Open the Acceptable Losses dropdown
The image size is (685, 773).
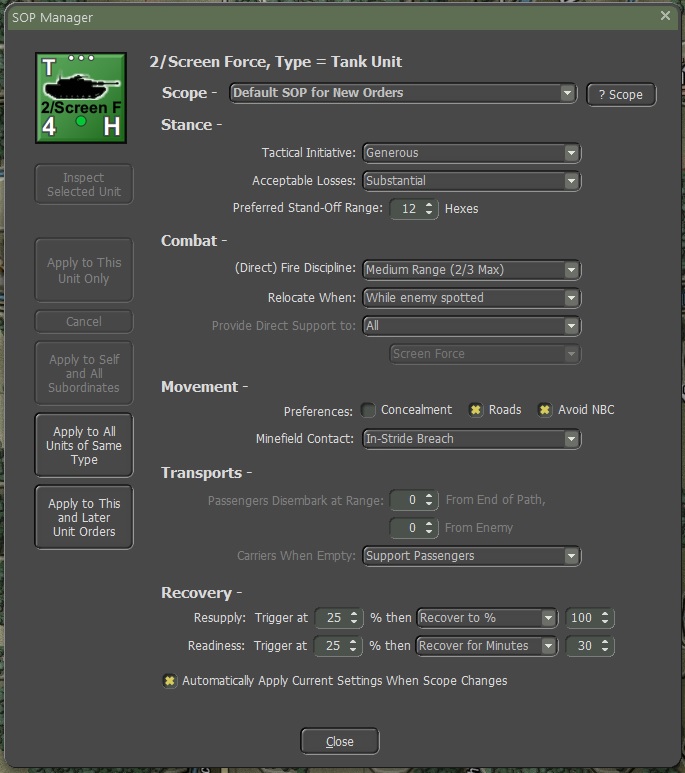tap(472, 181)
